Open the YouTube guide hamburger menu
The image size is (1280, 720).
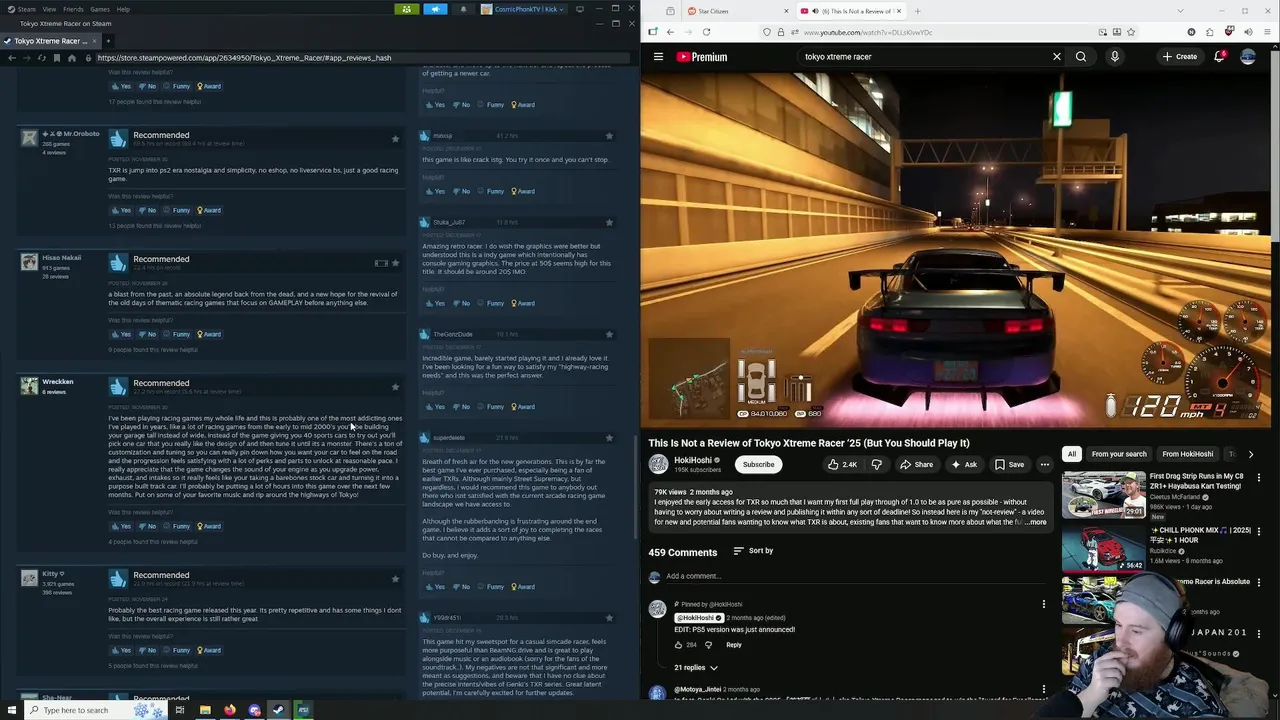click(x=658, y=57)
